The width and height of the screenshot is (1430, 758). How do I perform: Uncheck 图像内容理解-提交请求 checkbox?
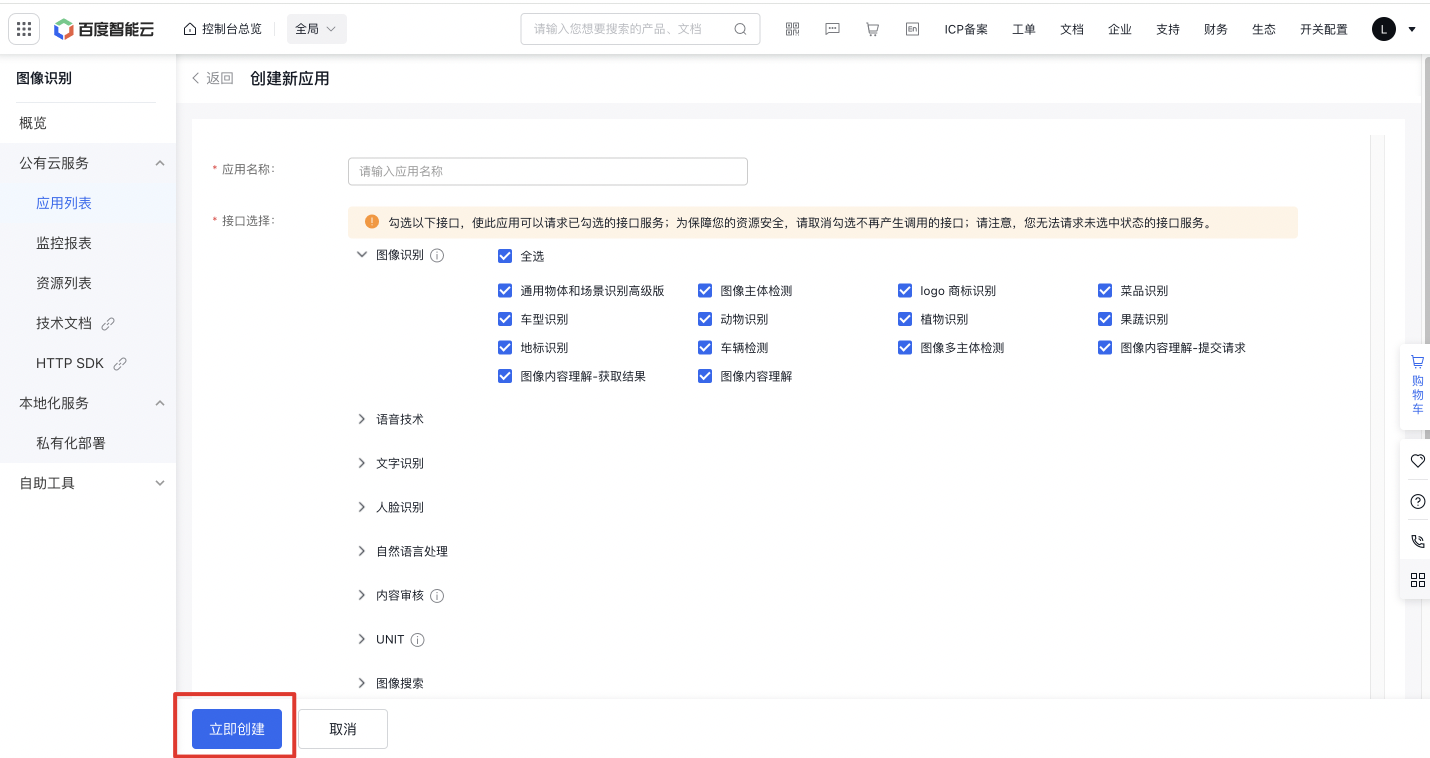1105,348
